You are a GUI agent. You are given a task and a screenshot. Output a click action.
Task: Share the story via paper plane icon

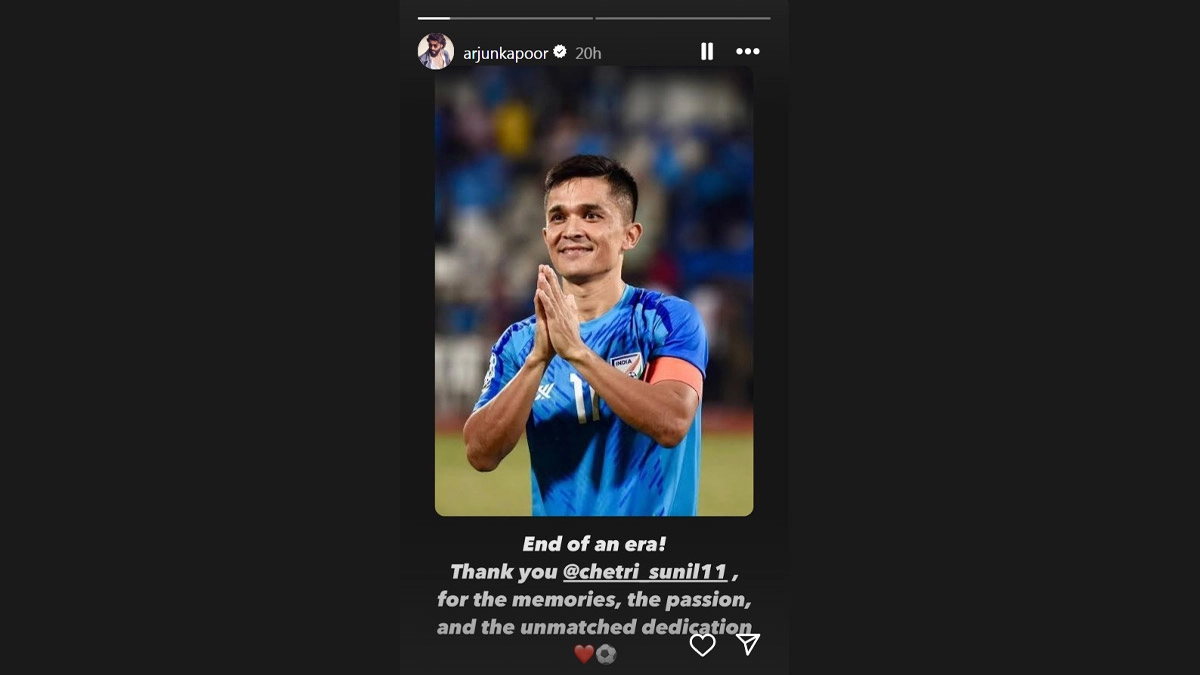[748, 644]
